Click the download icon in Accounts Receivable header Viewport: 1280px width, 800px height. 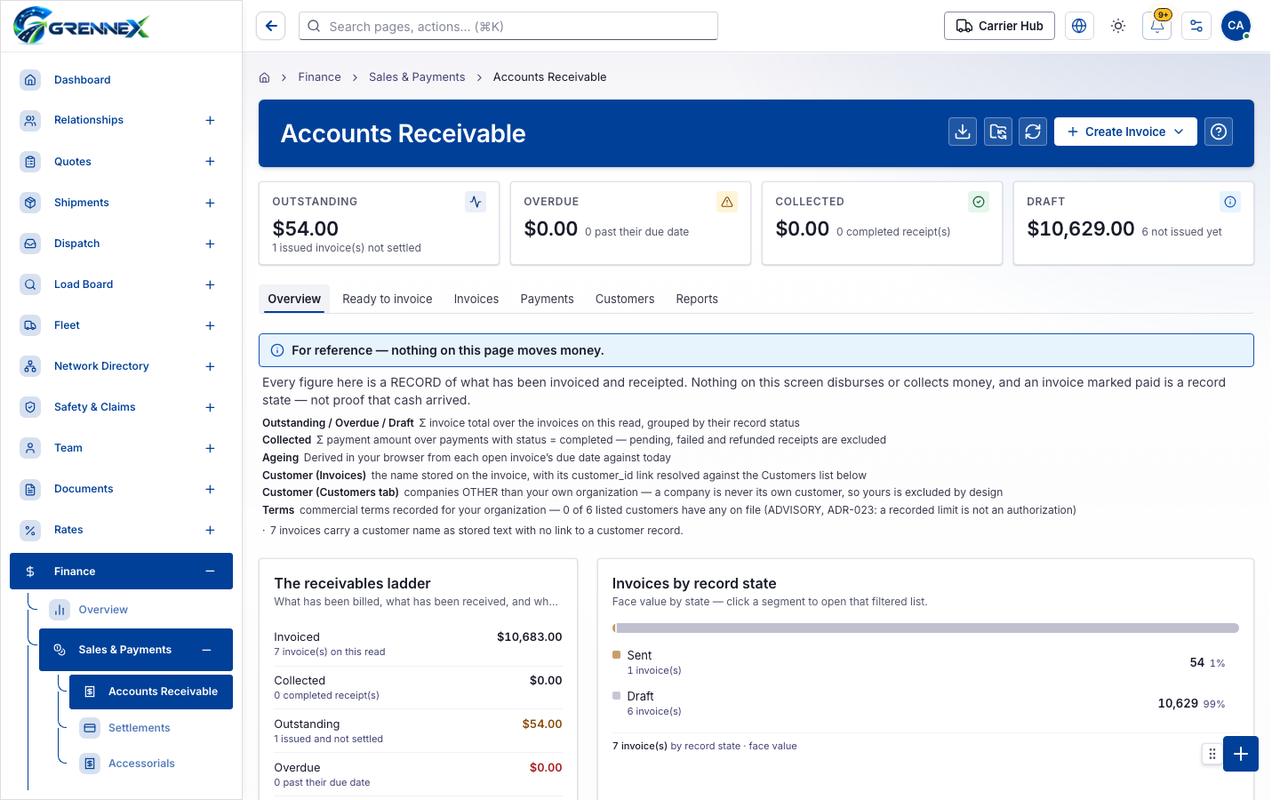click(x=963, y=131)
